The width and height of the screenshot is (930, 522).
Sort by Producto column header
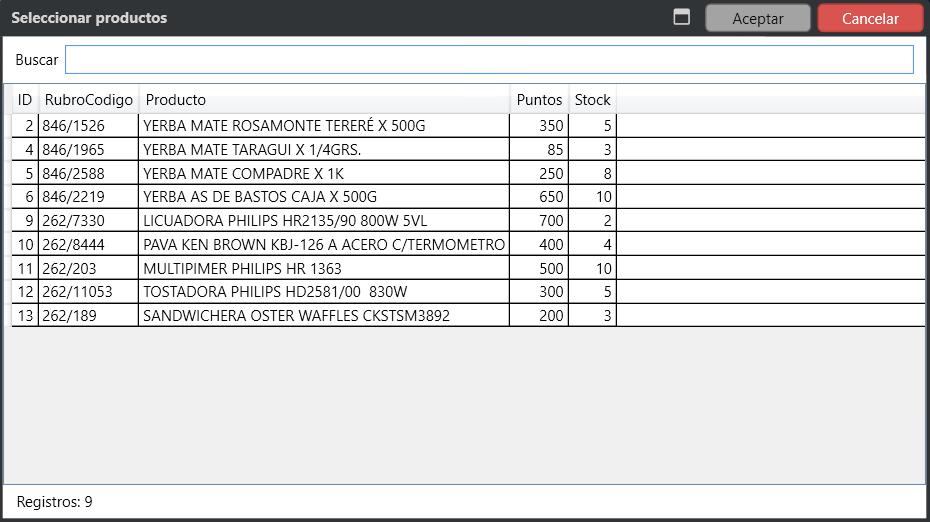click(x=323, y=100)
